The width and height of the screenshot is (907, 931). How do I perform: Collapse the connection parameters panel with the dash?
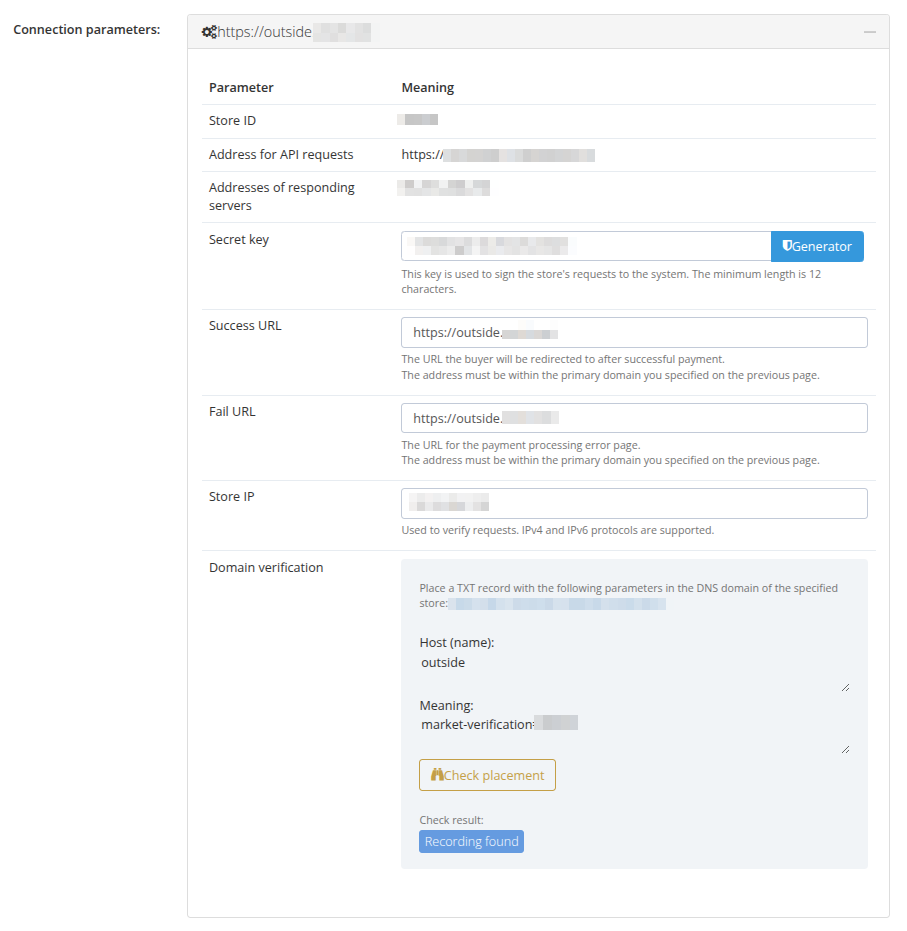click(869, 31)
